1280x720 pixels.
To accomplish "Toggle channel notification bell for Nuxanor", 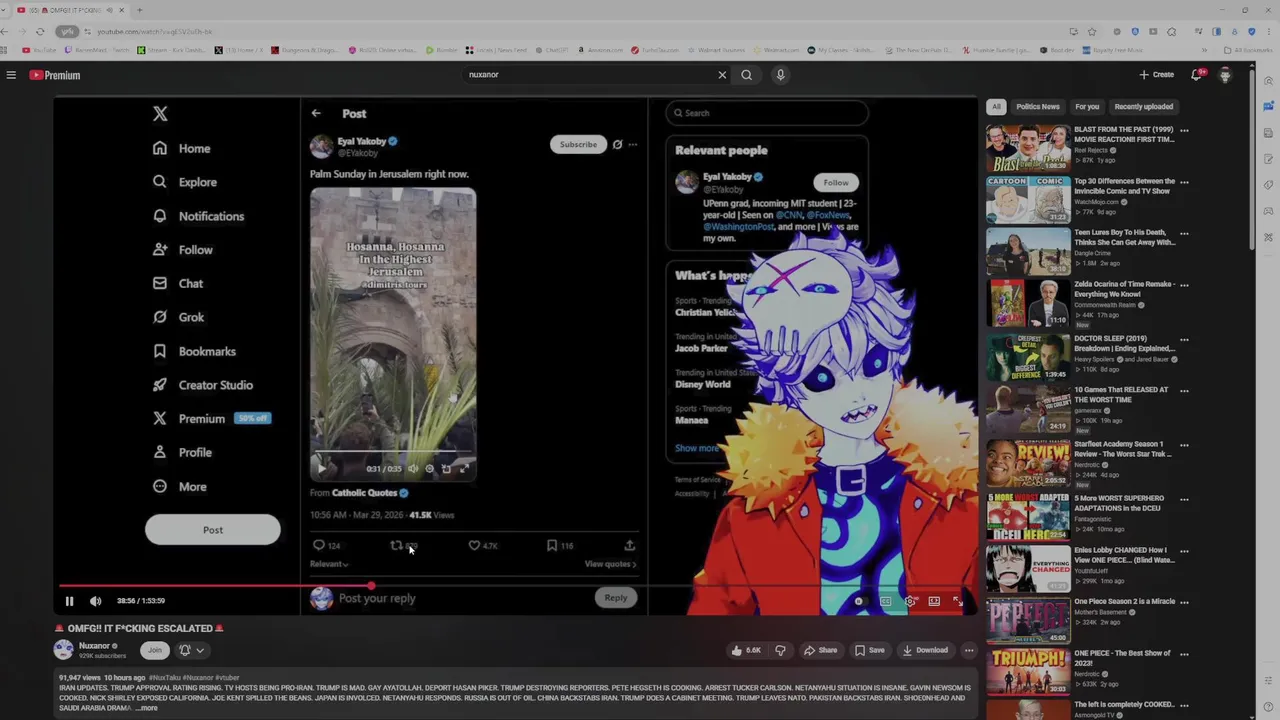I will [x=185, y=650].
